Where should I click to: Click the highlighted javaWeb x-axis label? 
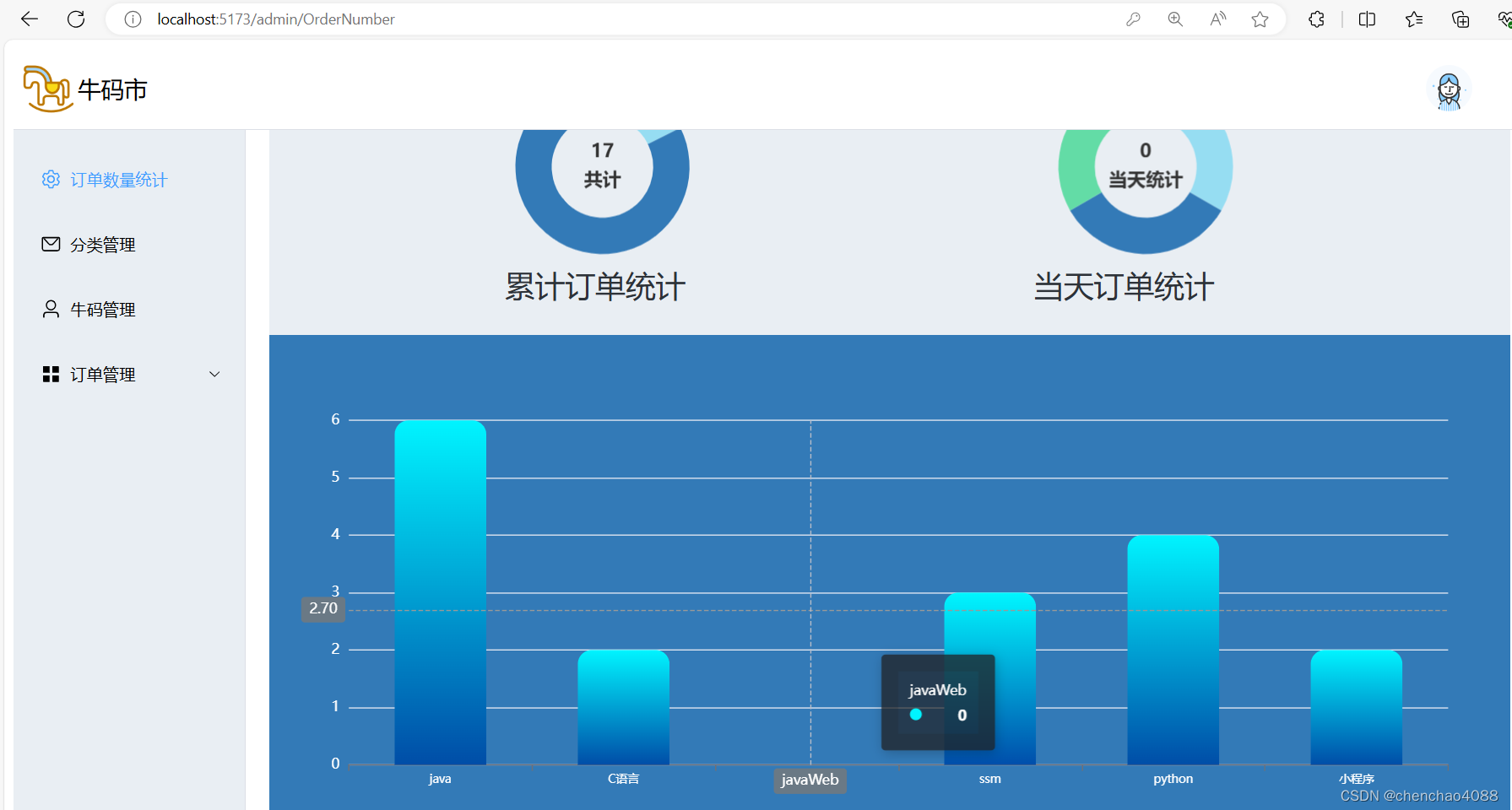pos(810,780)
